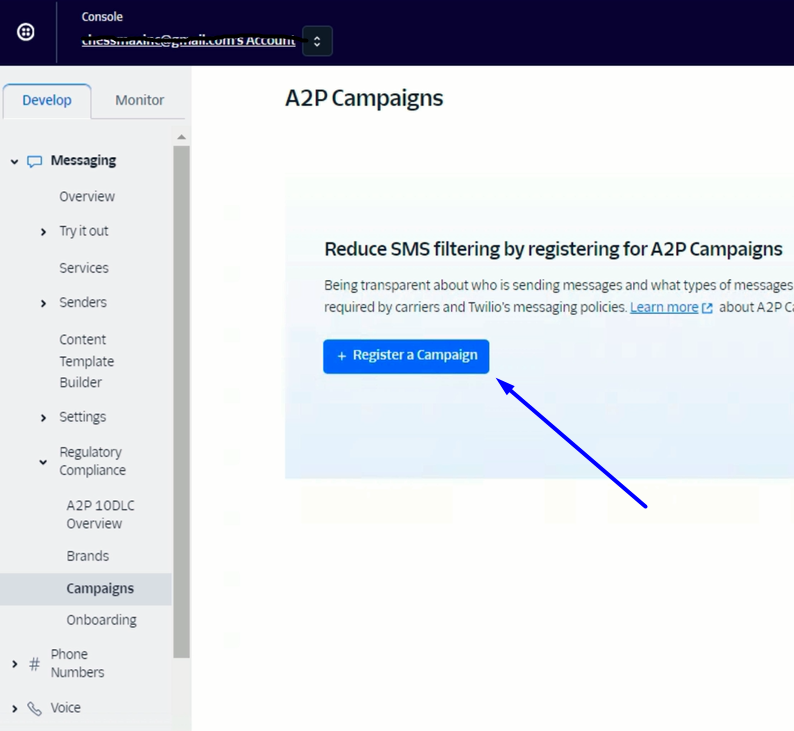
Task: Expand the Try it out submenu
Action: click(43, 232)
